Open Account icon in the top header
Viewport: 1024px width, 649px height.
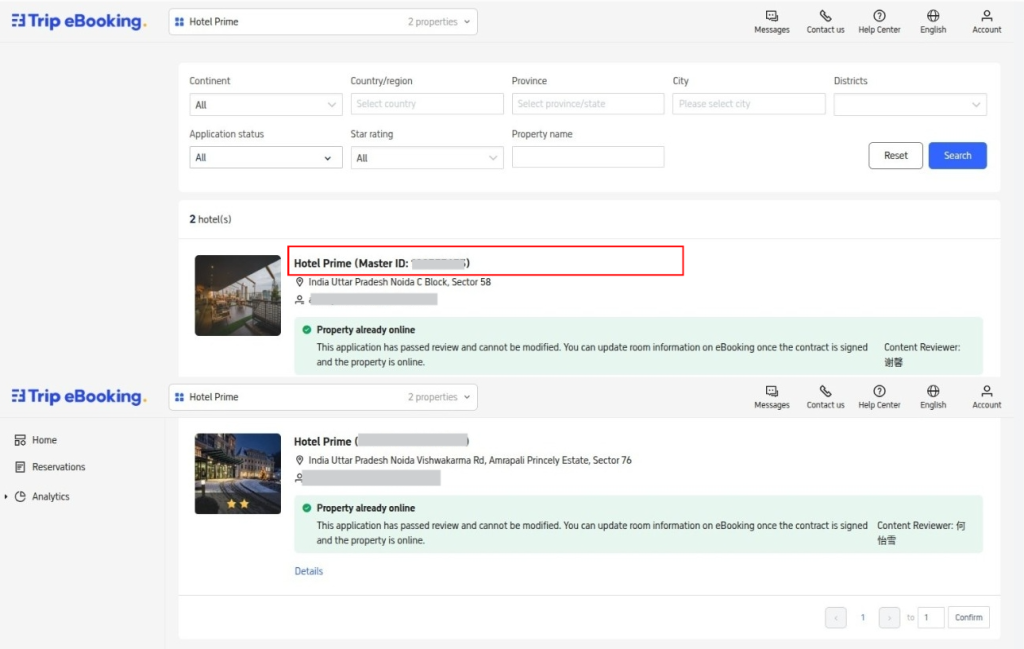click(986, 16)
